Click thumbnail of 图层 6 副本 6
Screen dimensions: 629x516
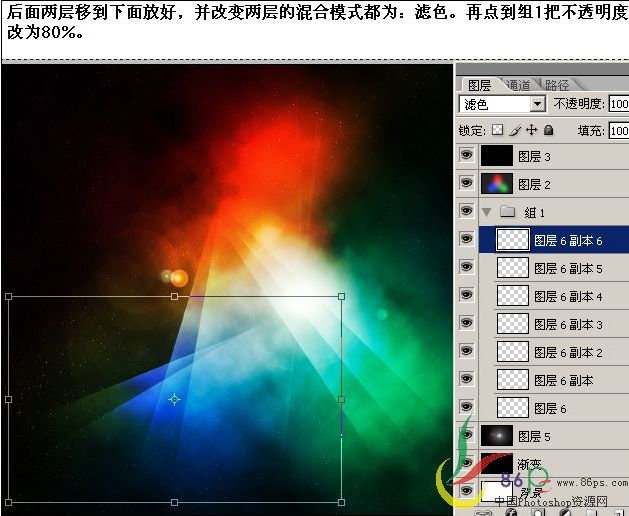coord(513,239)
